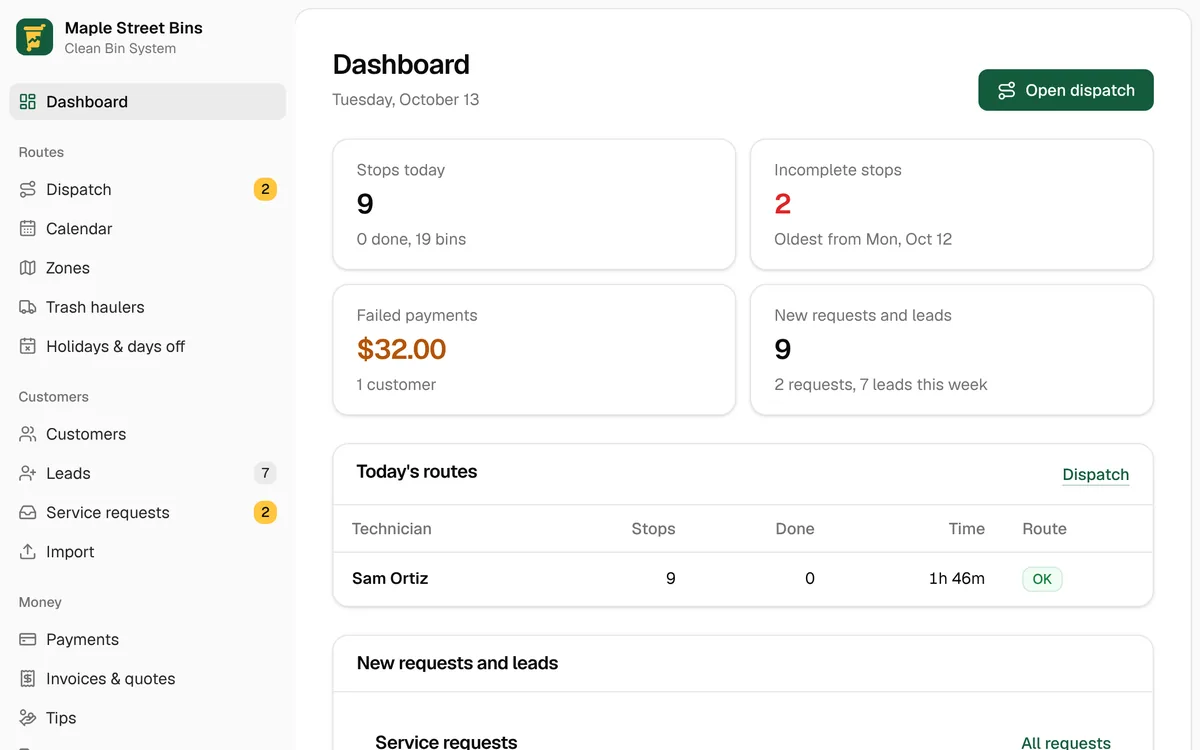Click the Today's routes heading
This screenshot has height=750, width=1200.
tap(417, 472)
